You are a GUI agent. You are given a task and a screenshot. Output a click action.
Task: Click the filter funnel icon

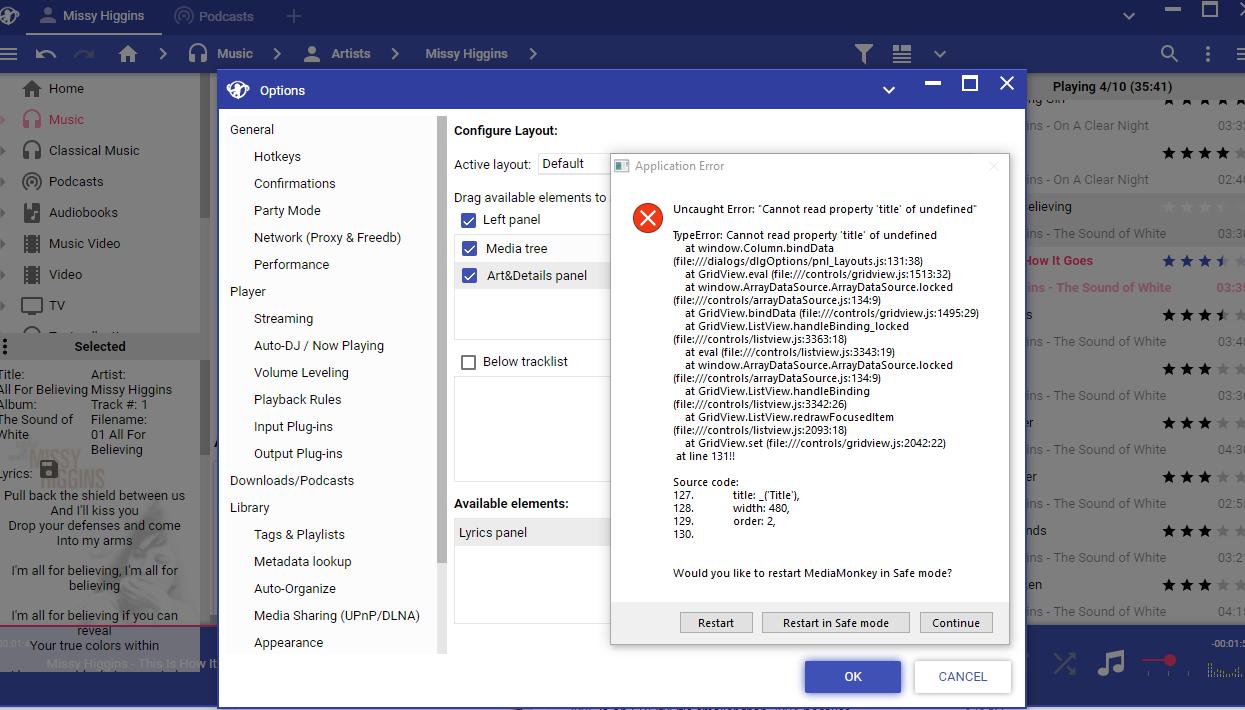click(863, 54)
